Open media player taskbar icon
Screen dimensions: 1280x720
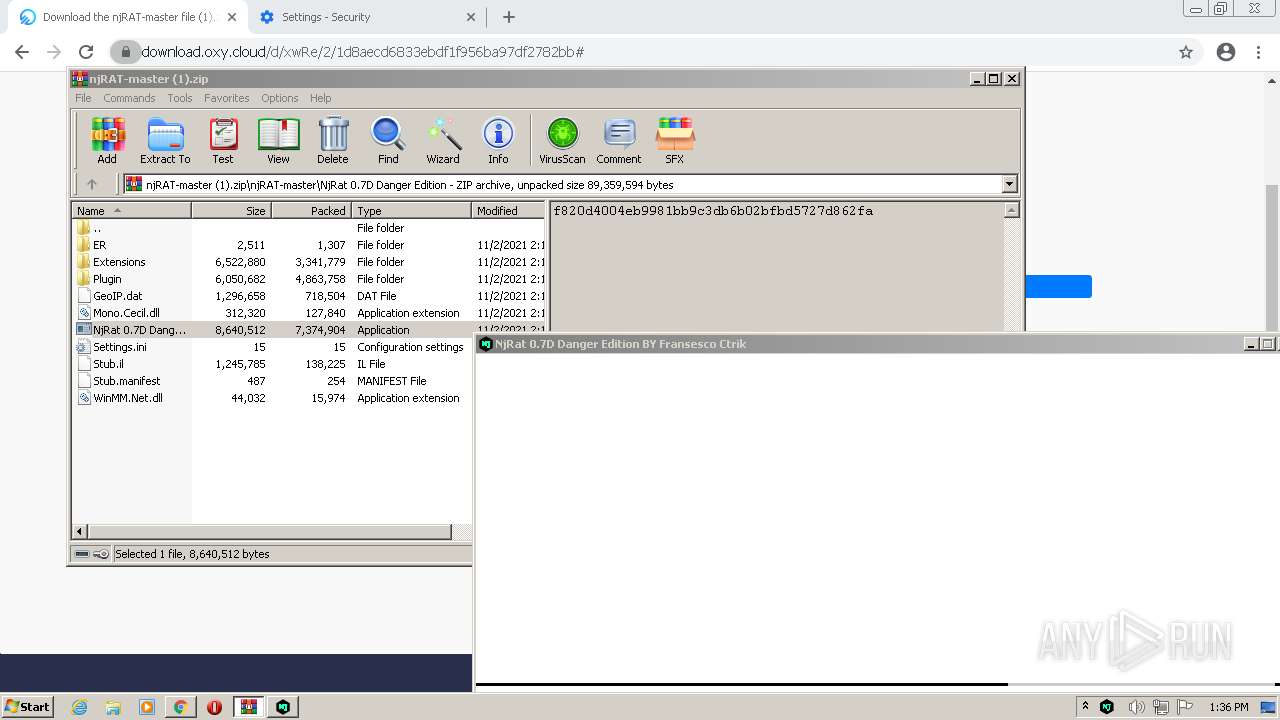click(x=147, y=707)
